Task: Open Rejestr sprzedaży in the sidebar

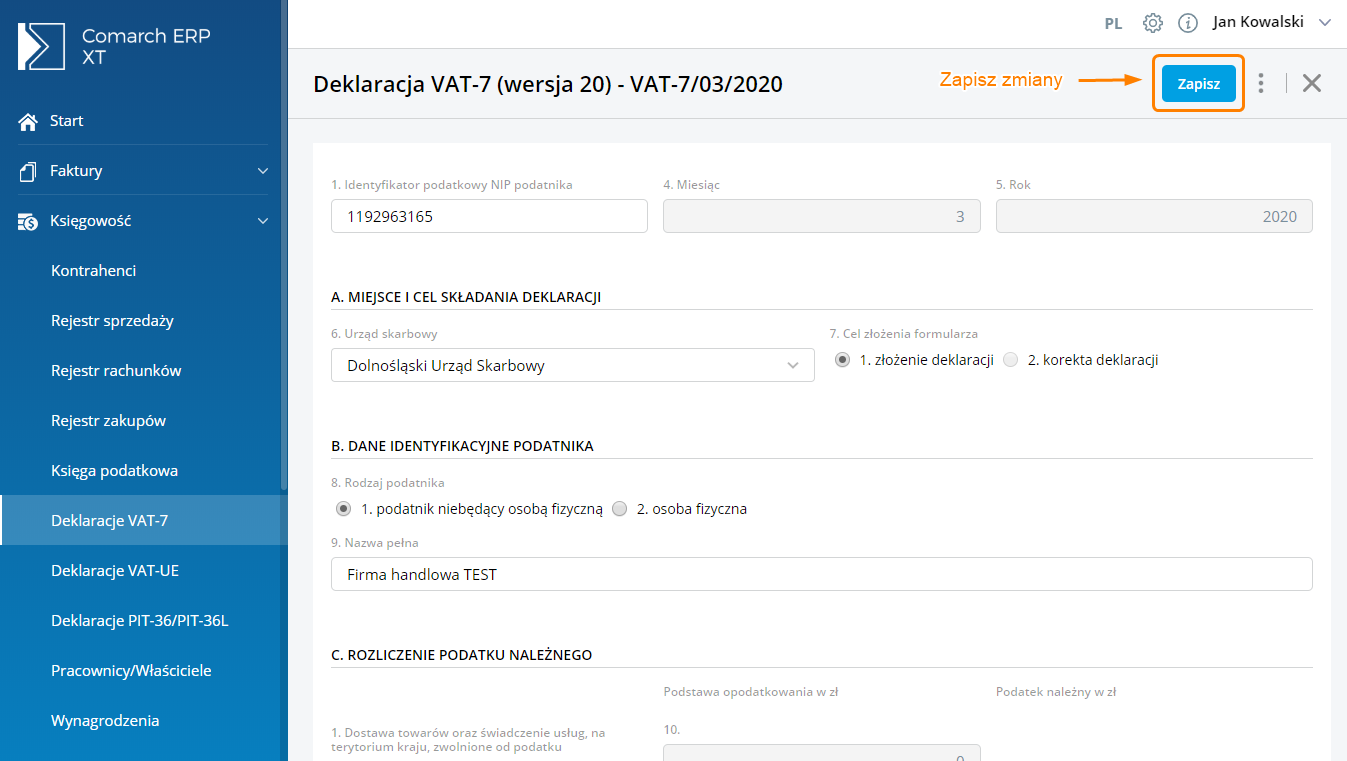Action: 112,321
